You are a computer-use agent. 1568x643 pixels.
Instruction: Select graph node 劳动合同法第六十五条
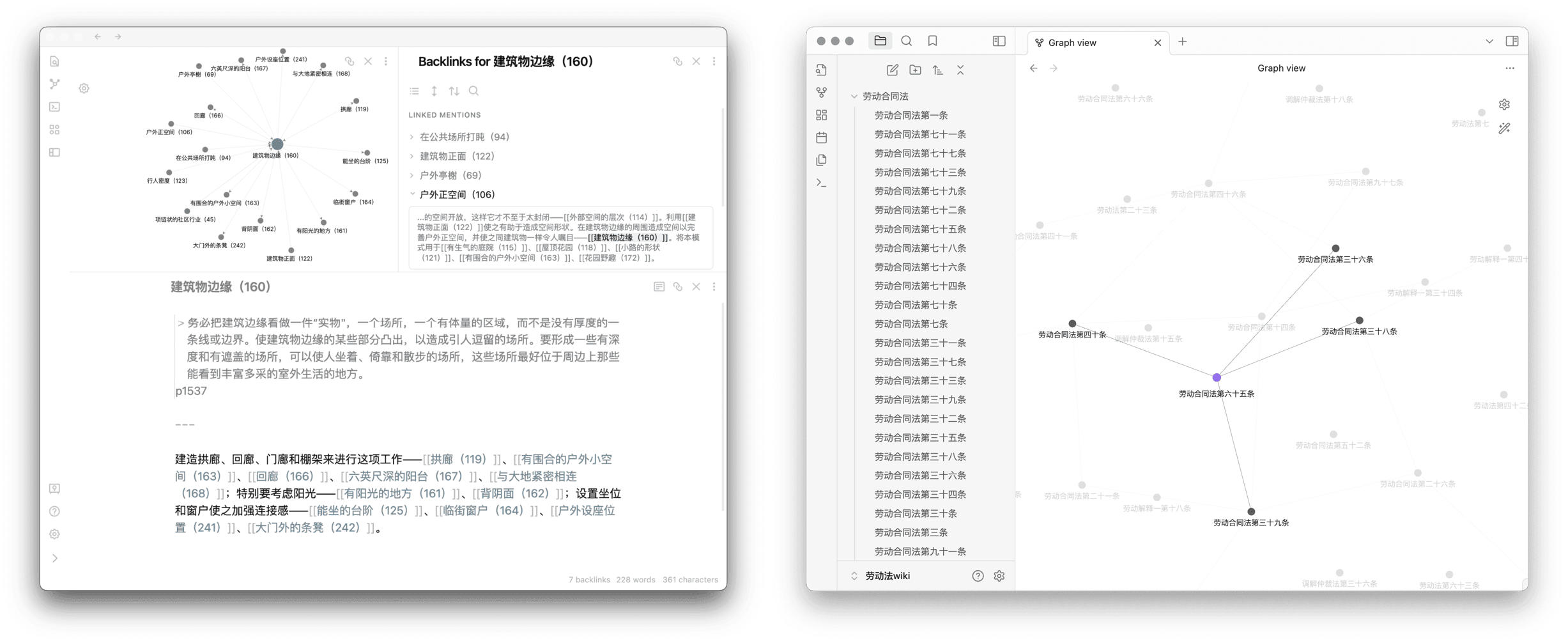point(1217,378)
